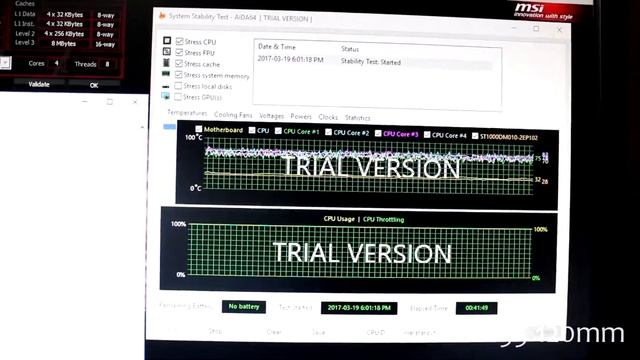Click the Level 3 '8 MBytes' cache value
Screen dimensions: 640x360
[x=64, y=43]
